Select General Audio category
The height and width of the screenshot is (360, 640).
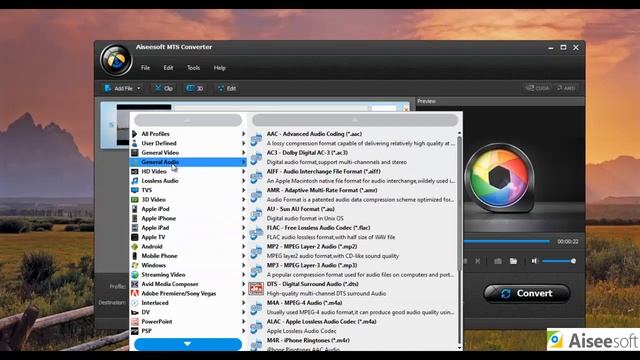(x=188, y=162)
